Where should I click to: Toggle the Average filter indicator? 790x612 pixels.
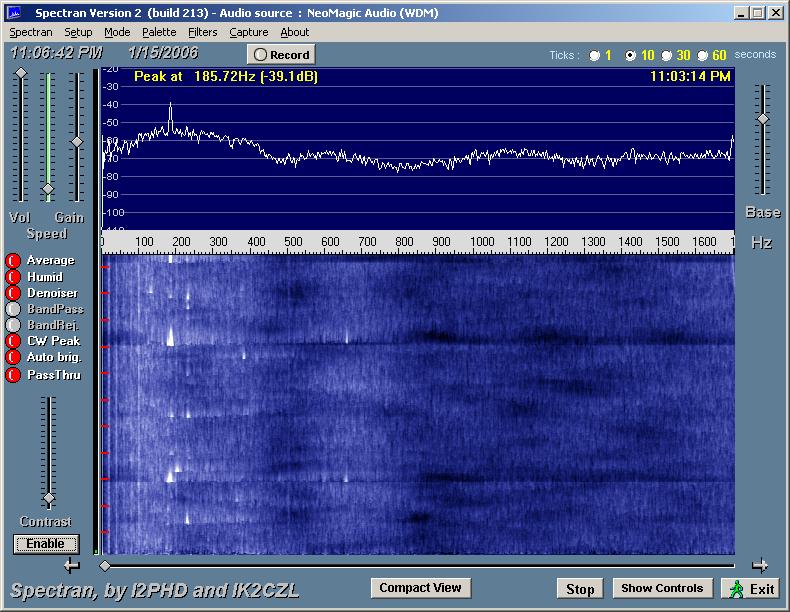(x=13, y=260)
